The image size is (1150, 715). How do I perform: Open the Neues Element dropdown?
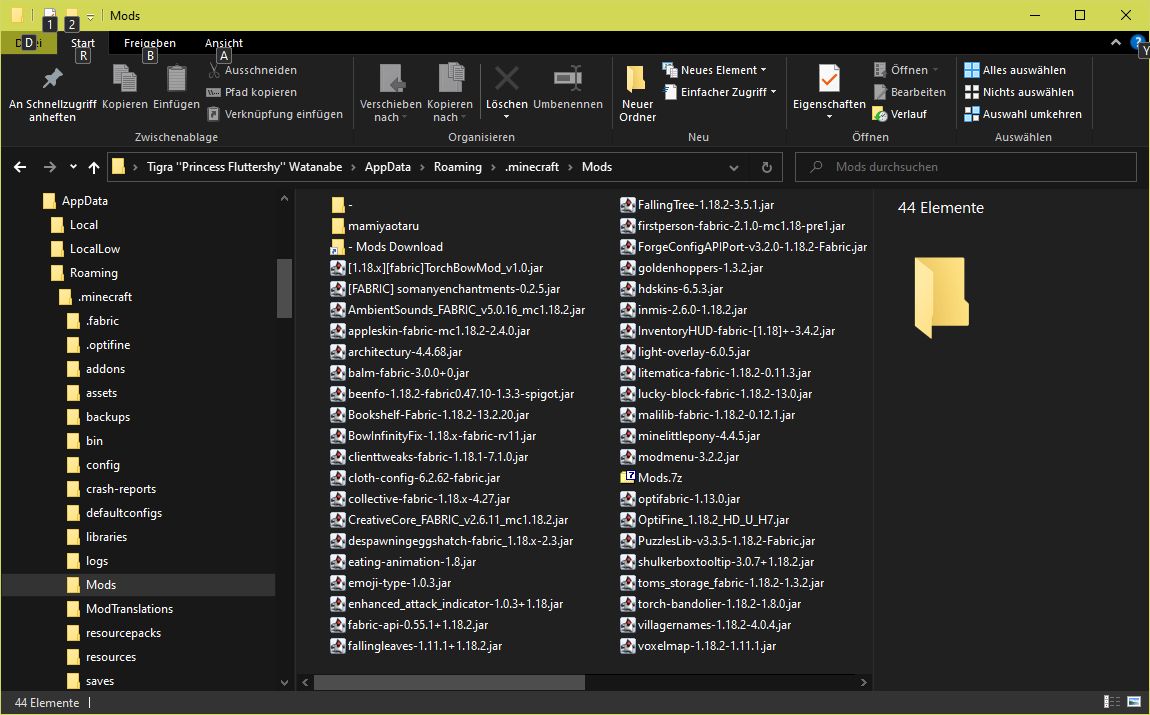pyautogui.click(x=714, y=70)
